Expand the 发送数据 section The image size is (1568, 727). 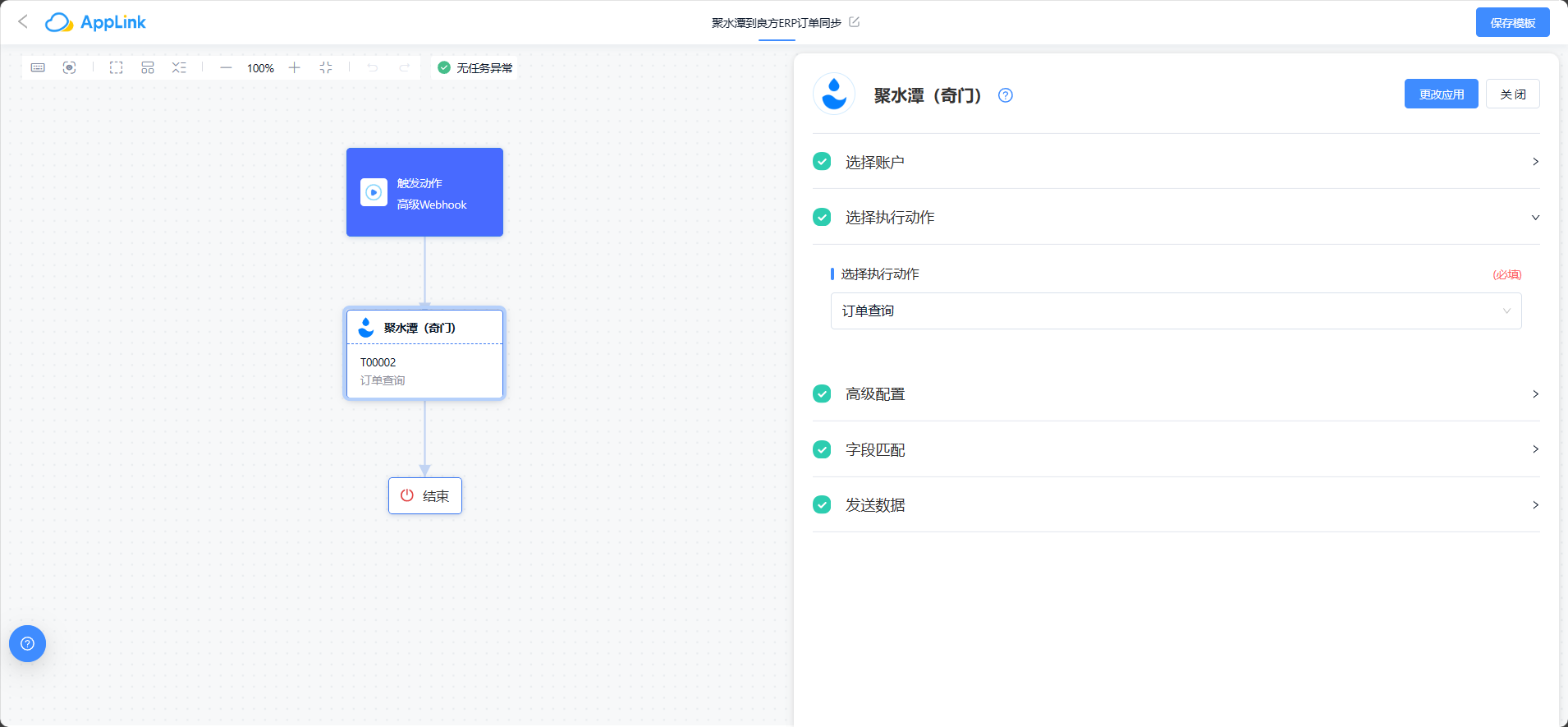[x=1176, y=504]
